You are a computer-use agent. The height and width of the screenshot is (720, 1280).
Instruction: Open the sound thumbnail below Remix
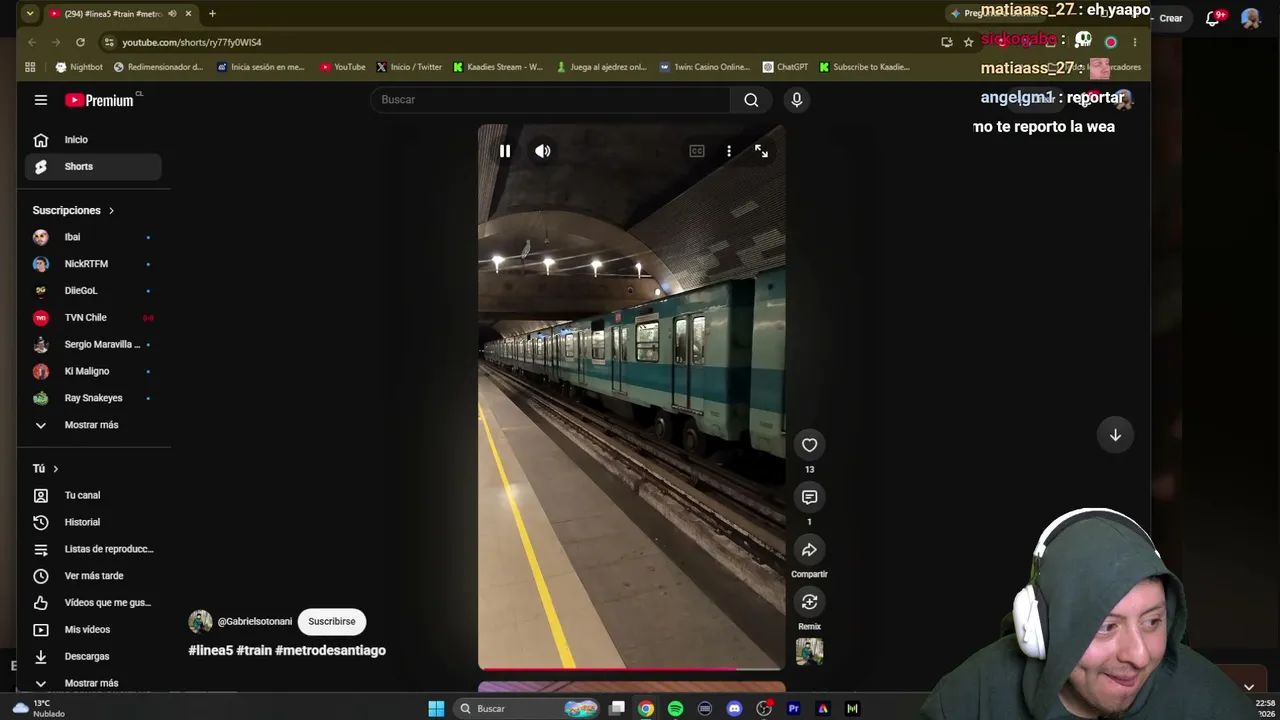click(x=810, y=652)
